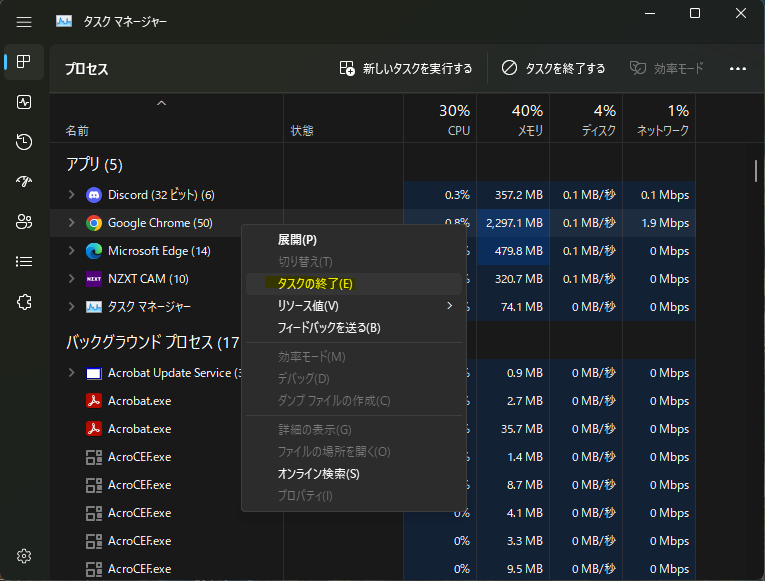Click the last AcroCEF.exe icon at bottom
This screenshot has width=765, height=581.
click(x=94, y=569)
